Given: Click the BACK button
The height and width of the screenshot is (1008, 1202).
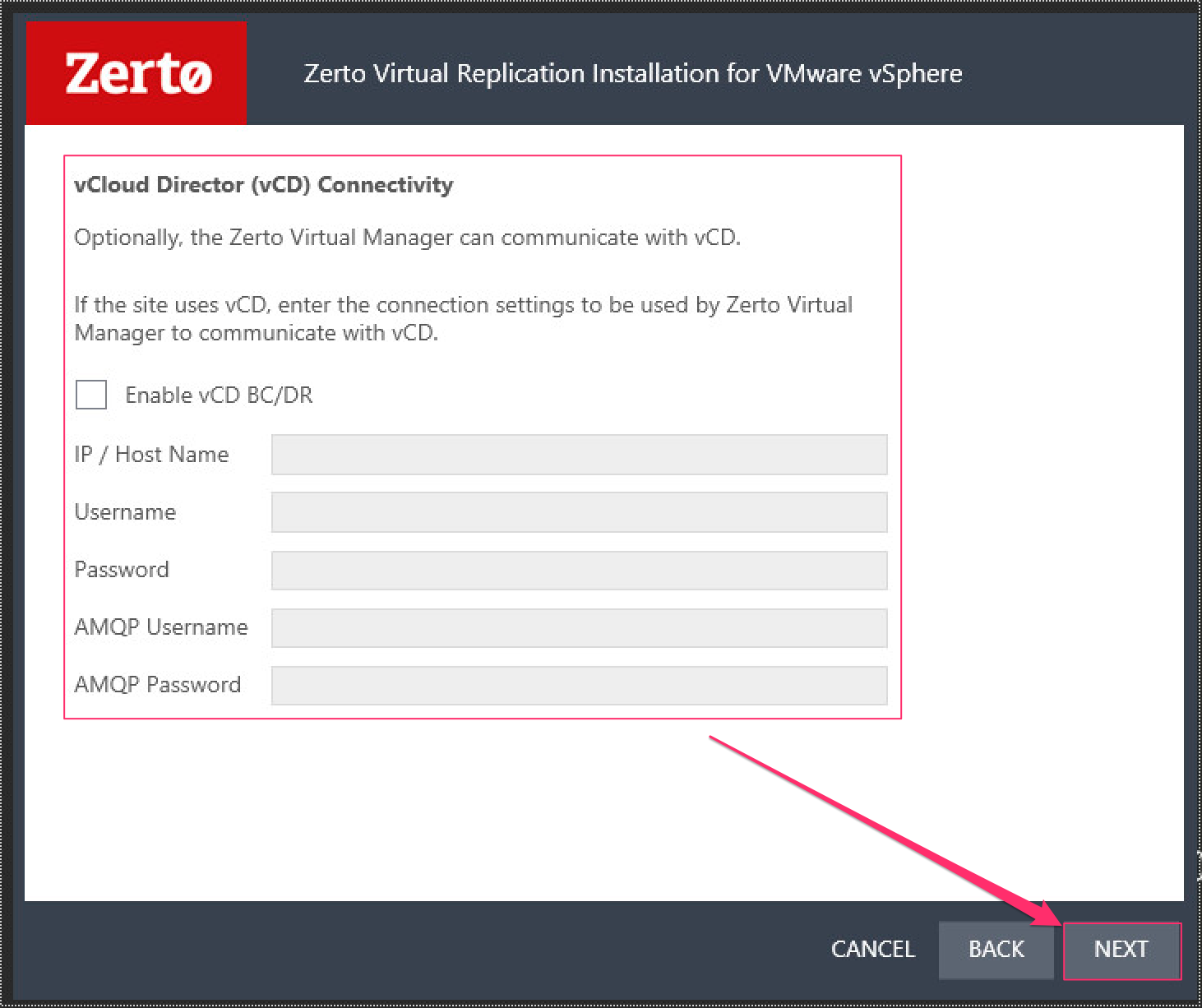Looking at the screenshot, I should click(x=996, y=950).
